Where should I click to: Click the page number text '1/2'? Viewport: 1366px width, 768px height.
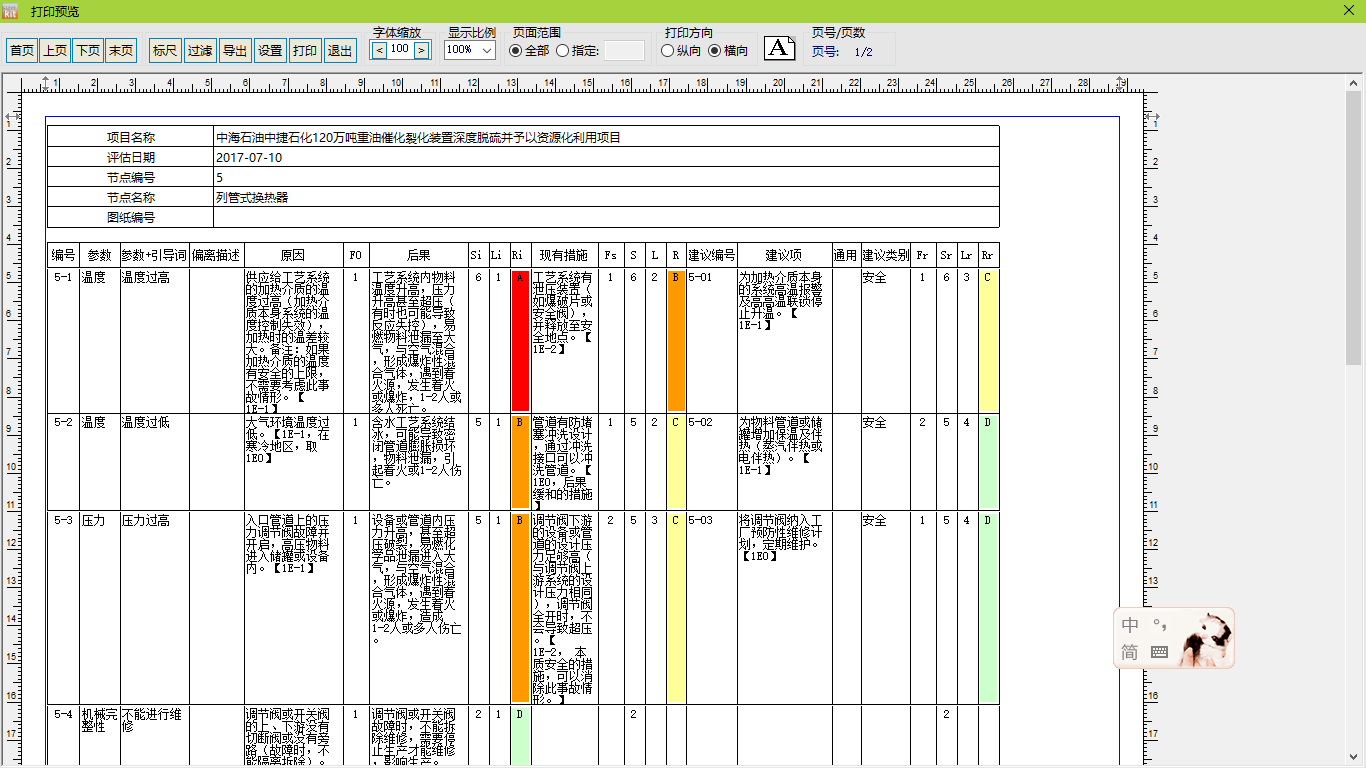[864, 52]
